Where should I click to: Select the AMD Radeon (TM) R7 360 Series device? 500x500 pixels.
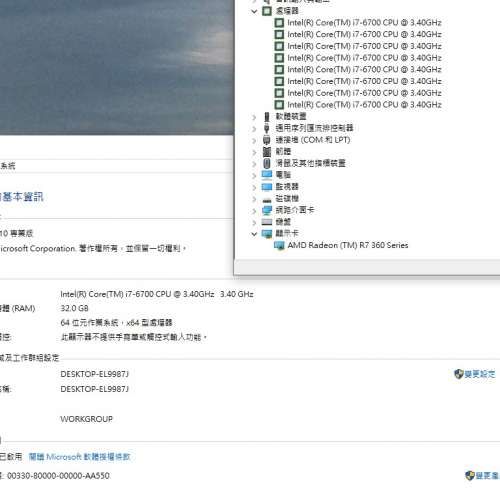pos(348,245)
